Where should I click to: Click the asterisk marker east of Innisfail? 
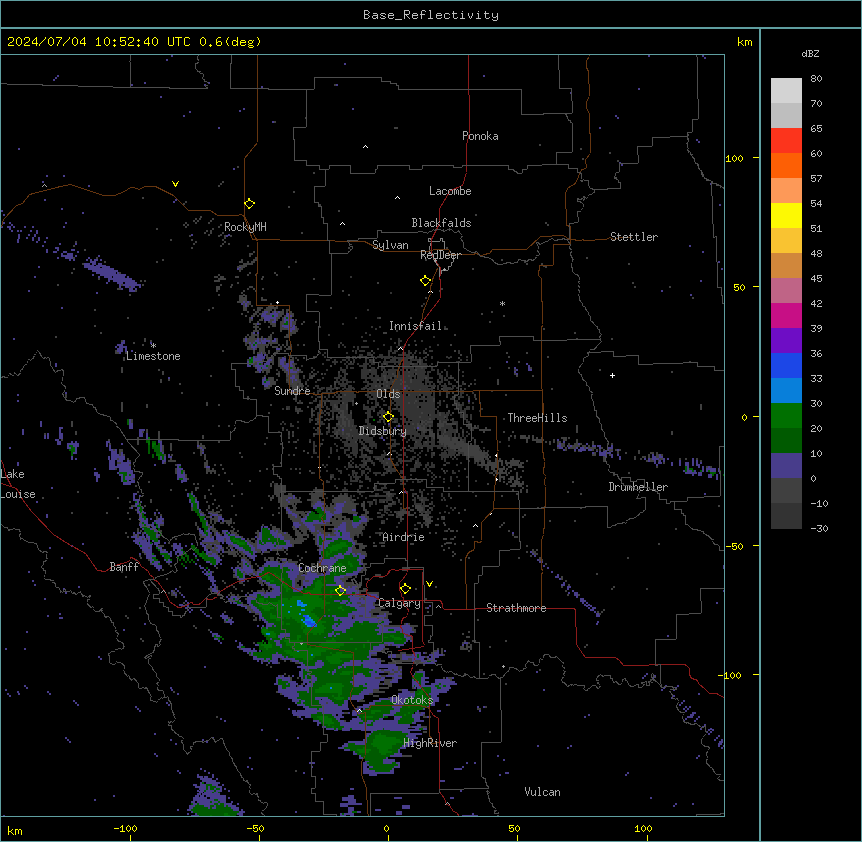click(502, 303)
